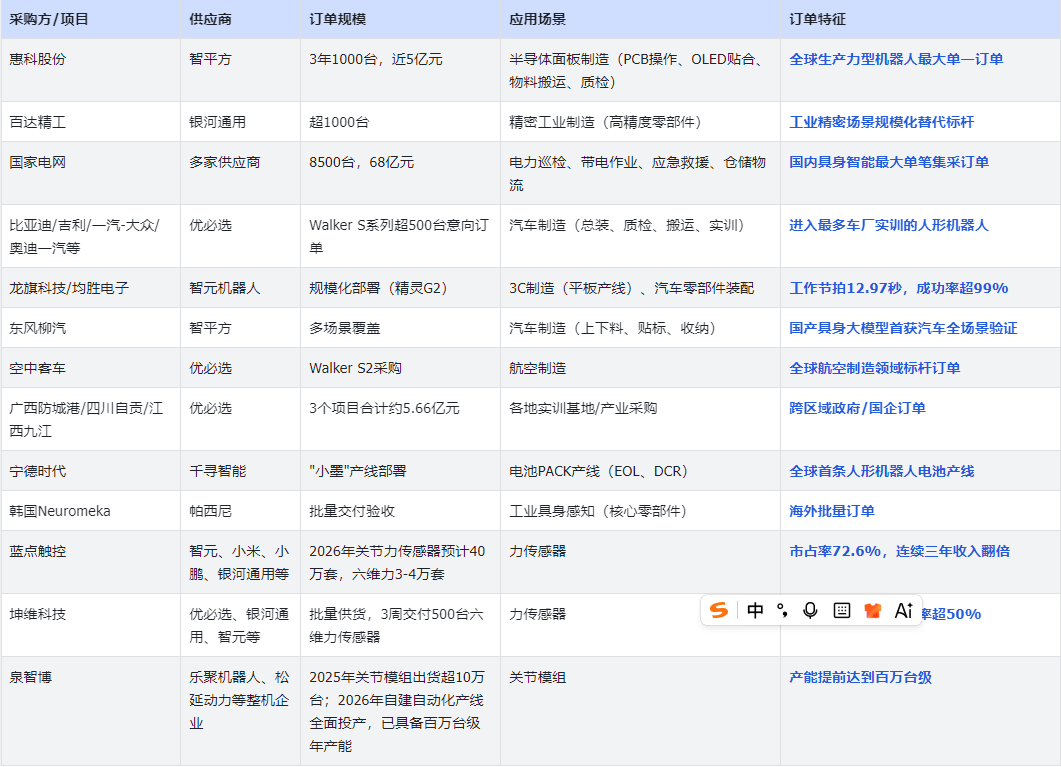Click supplier cell '千寻智能'

240,471
